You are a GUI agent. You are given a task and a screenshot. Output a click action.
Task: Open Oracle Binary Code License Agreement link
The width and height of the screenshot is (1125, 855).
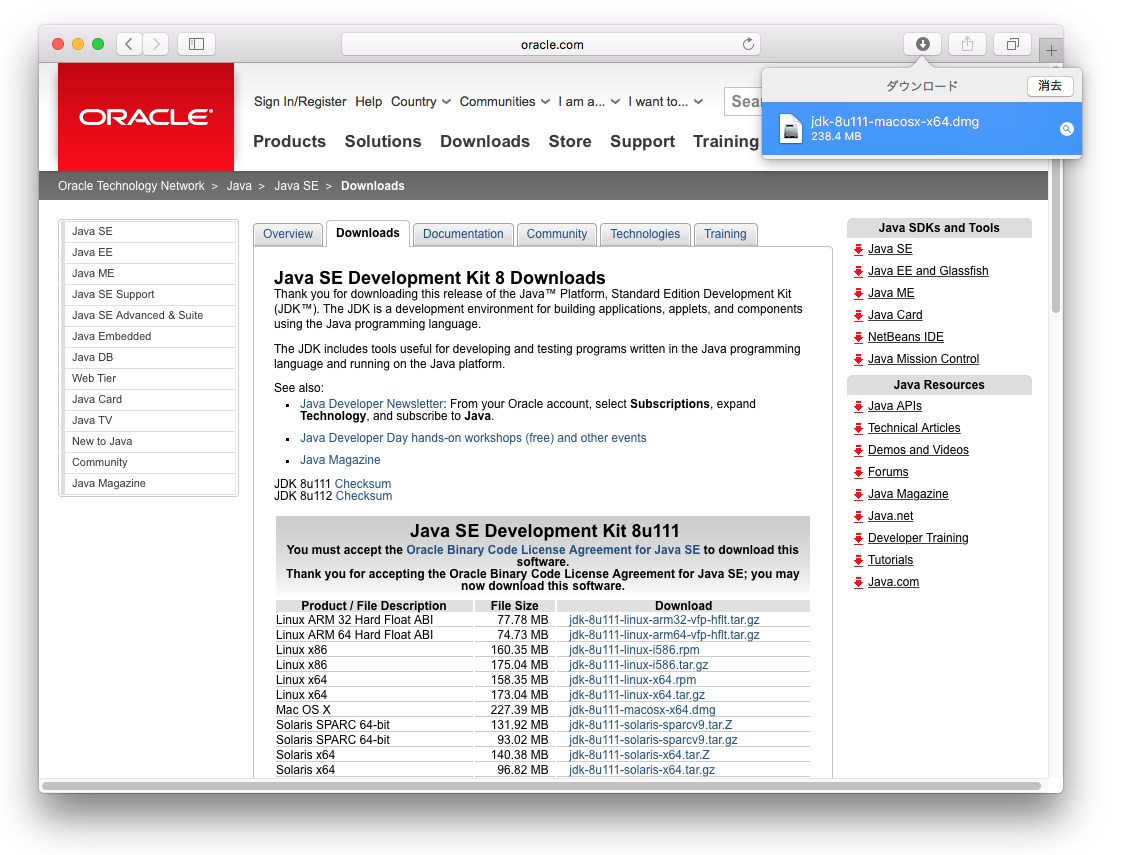[x=553, y=550]
